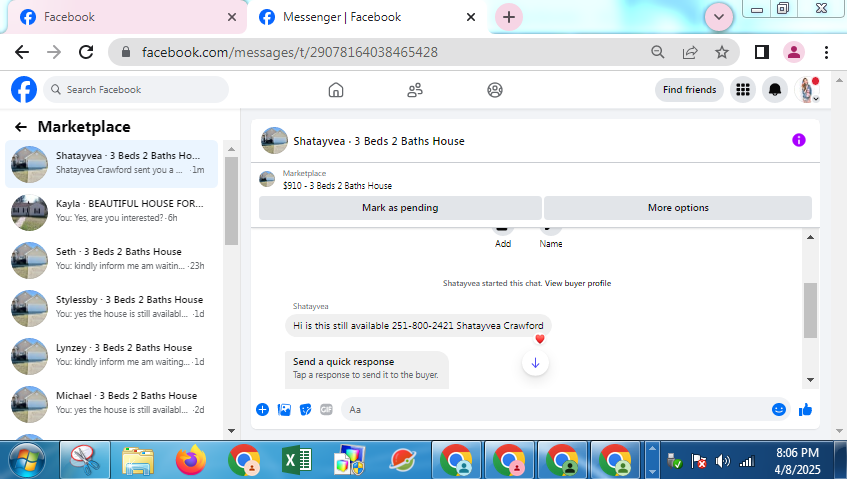This screenshot has width=847, height=479.
Task: Open the Facebook menu grid icon
Action: [743, 90]
